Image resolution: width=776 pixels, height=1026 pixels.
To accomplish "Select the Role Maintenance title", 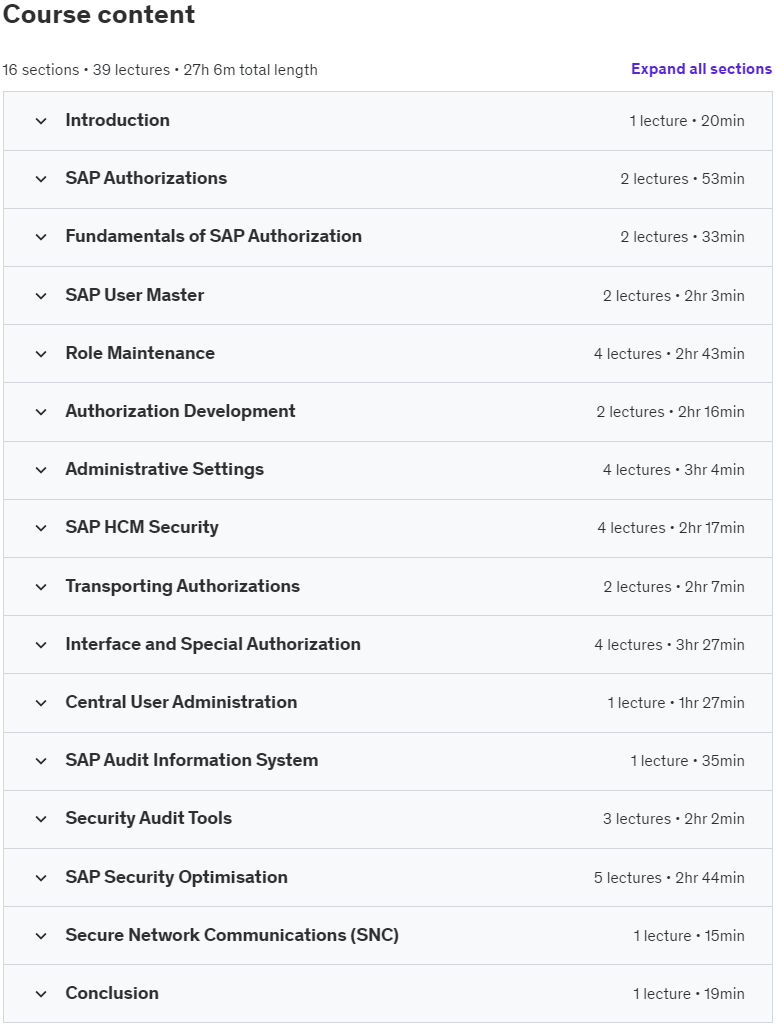I will point(140,353).
